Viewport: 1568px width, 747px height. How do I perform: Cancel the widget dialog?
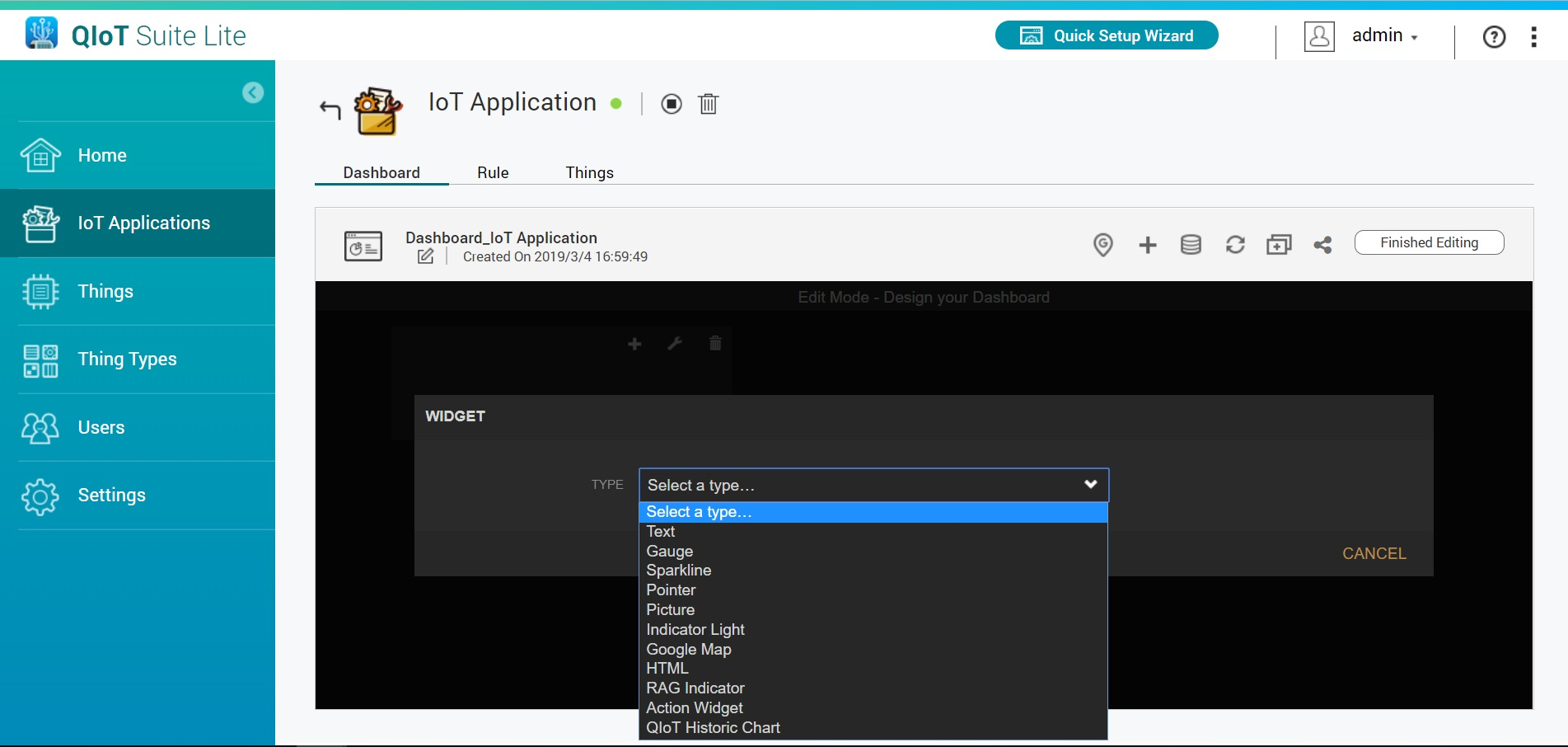click(1374, 553)
